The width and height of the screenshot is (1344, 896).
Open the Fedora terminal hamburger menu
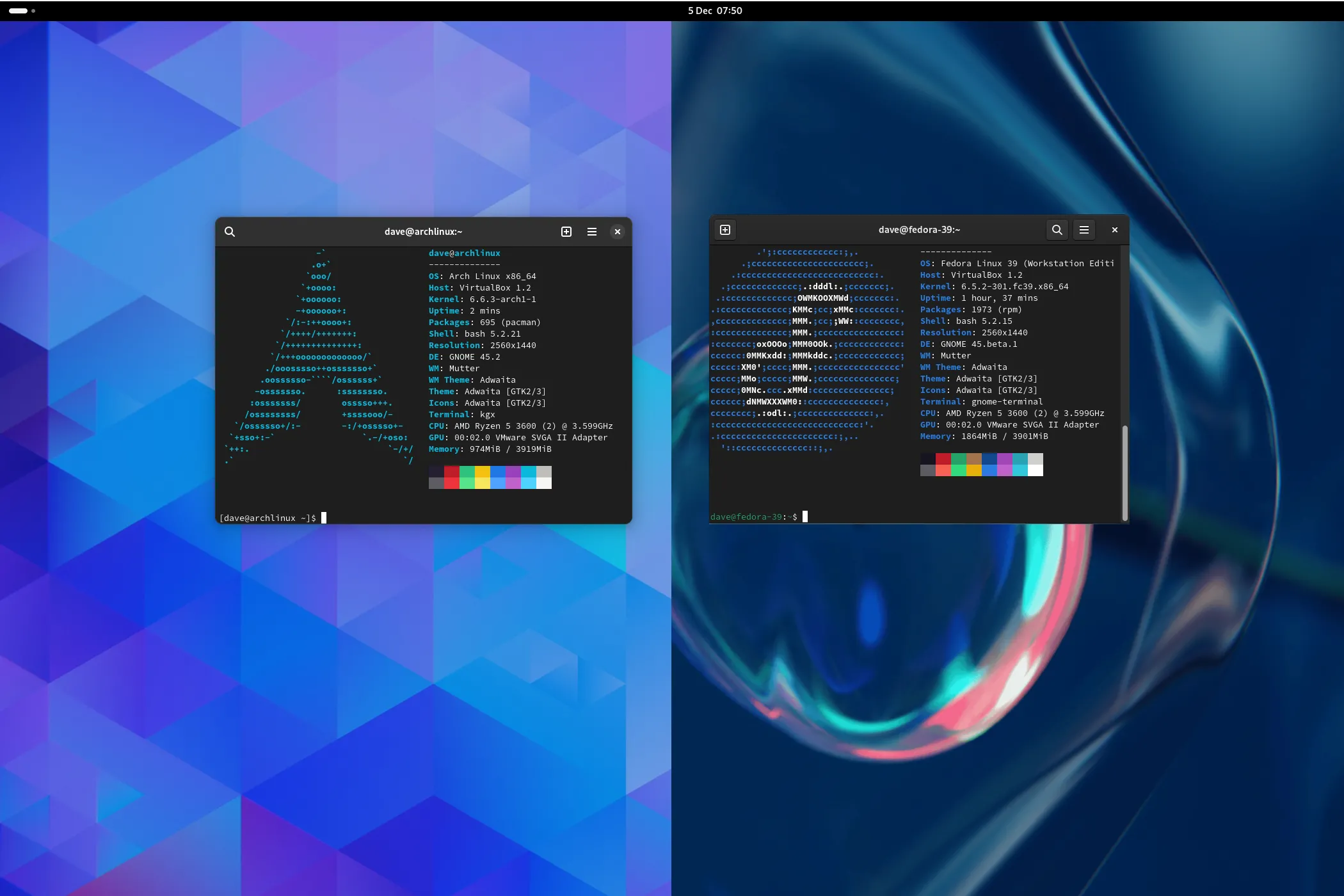[x=1084, y=230]
